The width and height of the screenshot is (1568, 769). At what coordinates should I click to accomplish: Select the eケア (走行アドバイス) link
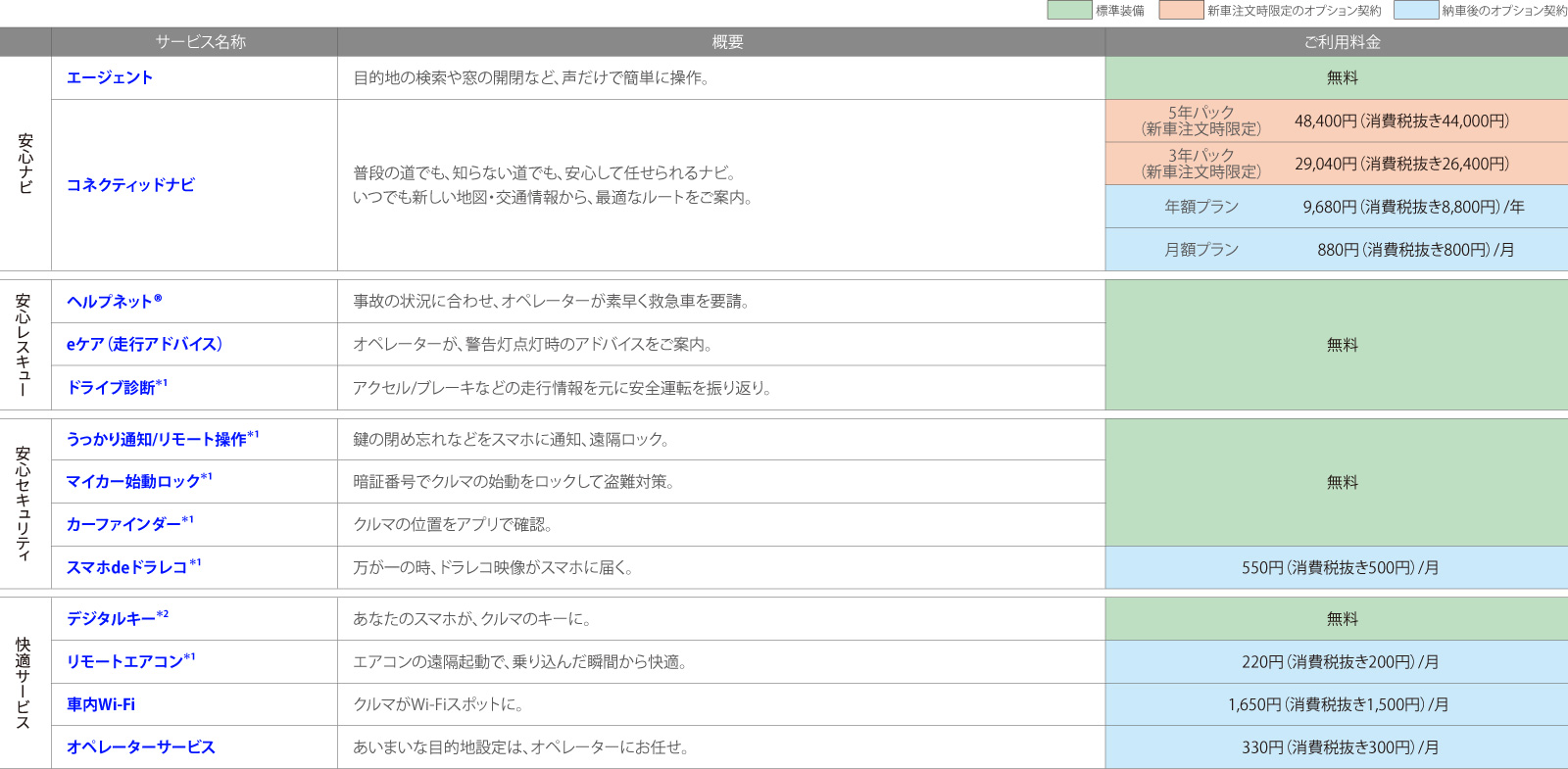point(144,345)
